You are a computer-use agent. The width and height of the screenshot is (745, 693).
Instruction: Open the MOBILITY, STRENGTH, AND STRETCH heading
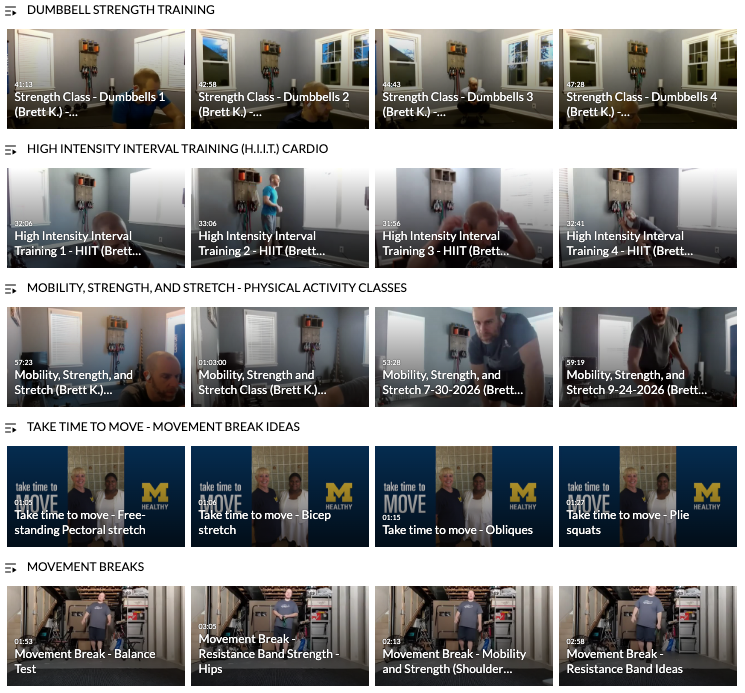(x=217, y=288)
